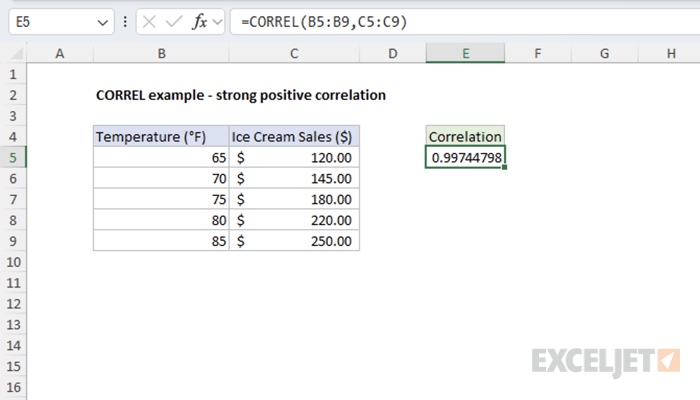700x400 pixels.
Task: Select temperature cell with value 70
Action: point(161,179)
